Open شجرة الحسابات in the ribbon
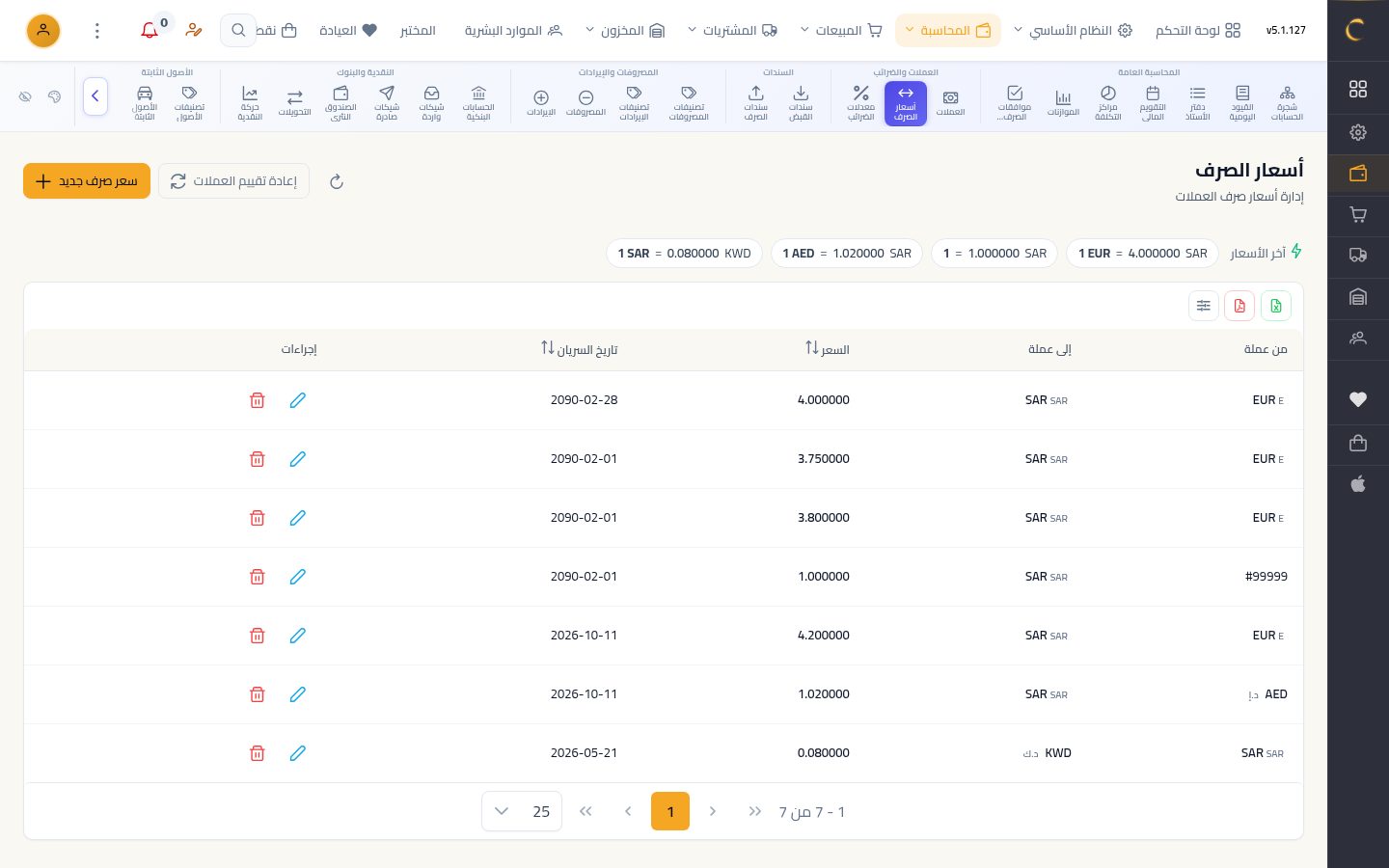The width and height of the screenshot is (1389, 868). click(x=1287, y=103)
